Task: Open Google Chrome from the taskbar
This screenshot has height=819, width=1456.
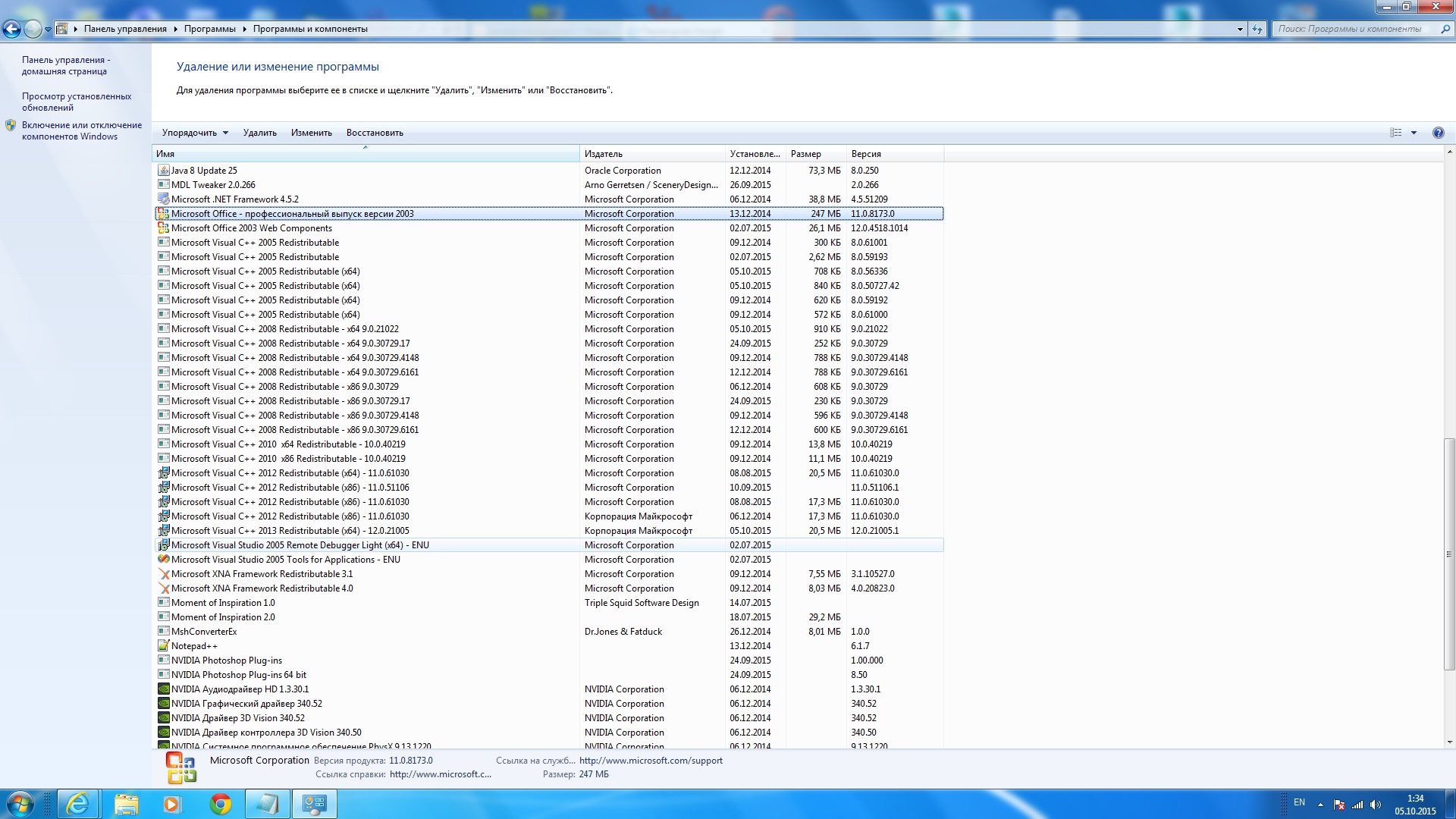Action: pyautogui.click(x=221, y=804)
